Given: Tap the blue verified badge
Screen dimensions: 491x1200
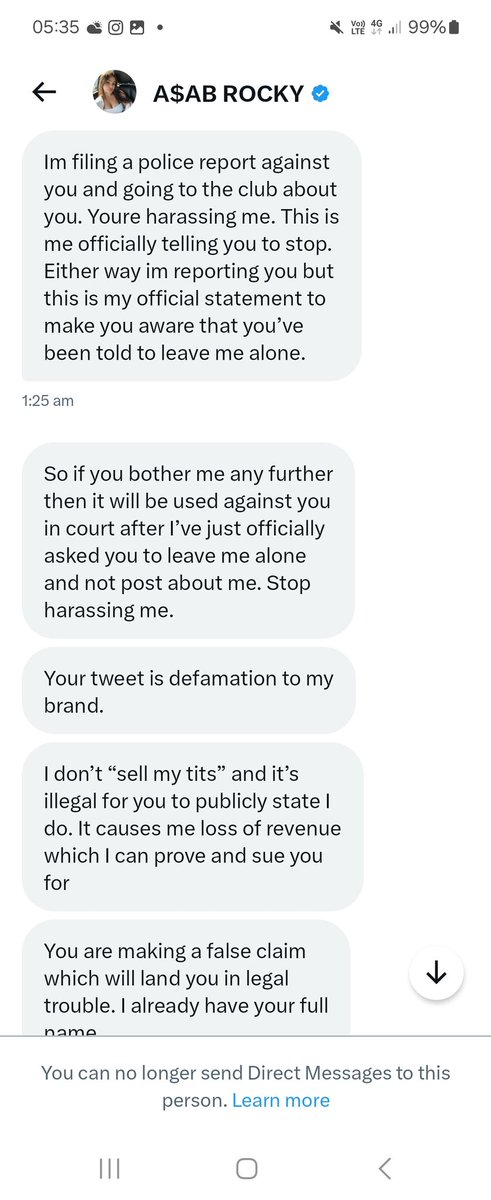Looking at the screenshot, I should pos(320,94).
